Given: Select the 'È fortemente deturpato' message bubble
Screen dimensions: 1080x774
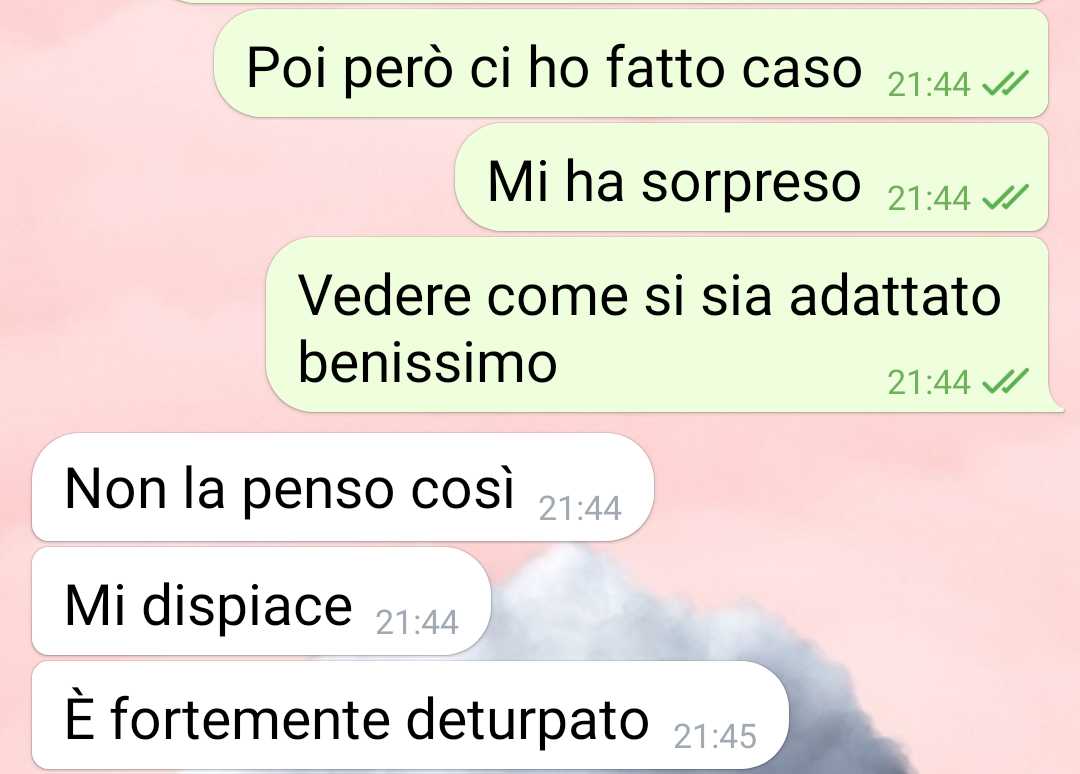Looking at the screenshot, I should coord(410,715).
